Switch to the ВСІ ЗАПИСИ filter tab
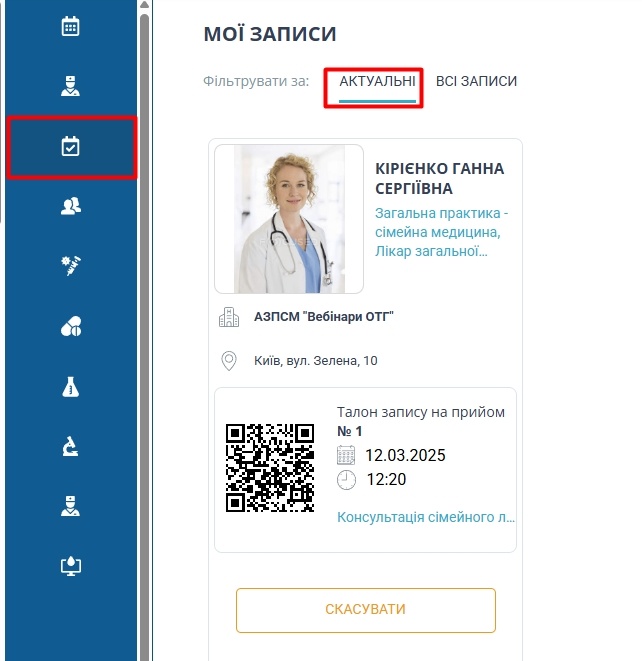Screen dimensions: 642x661 click(x=476, y=81)
